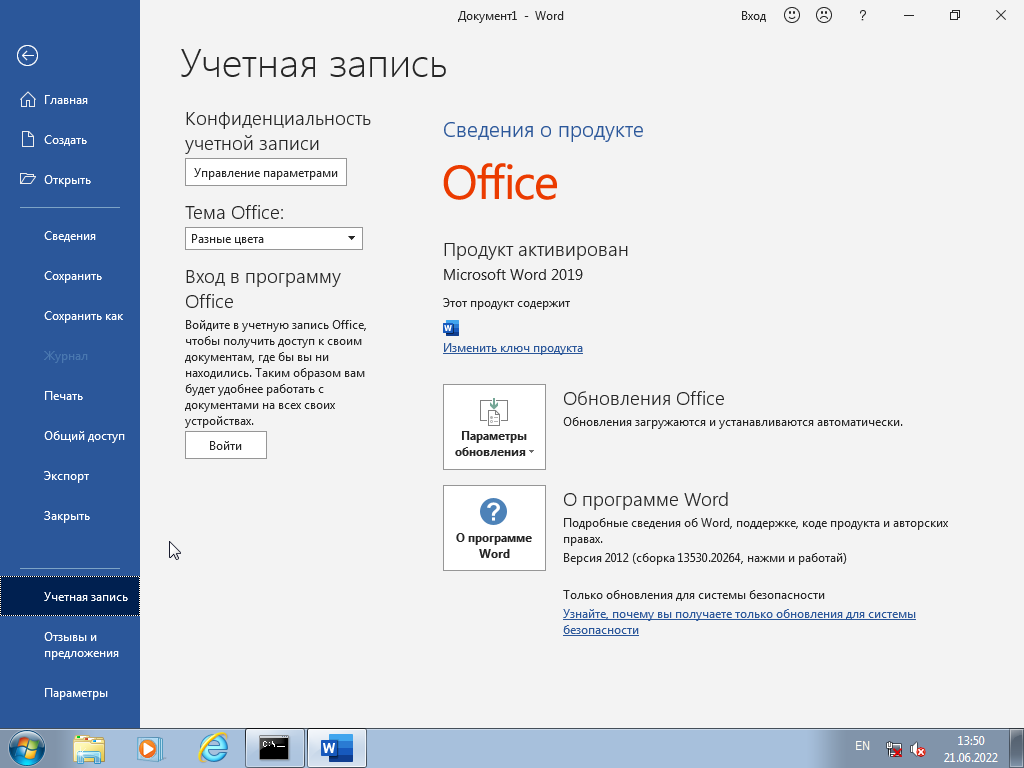Click the EN language indicator
Viewport: 1024px width, 768px height.
pyautogui.click(x=862, y=745)
